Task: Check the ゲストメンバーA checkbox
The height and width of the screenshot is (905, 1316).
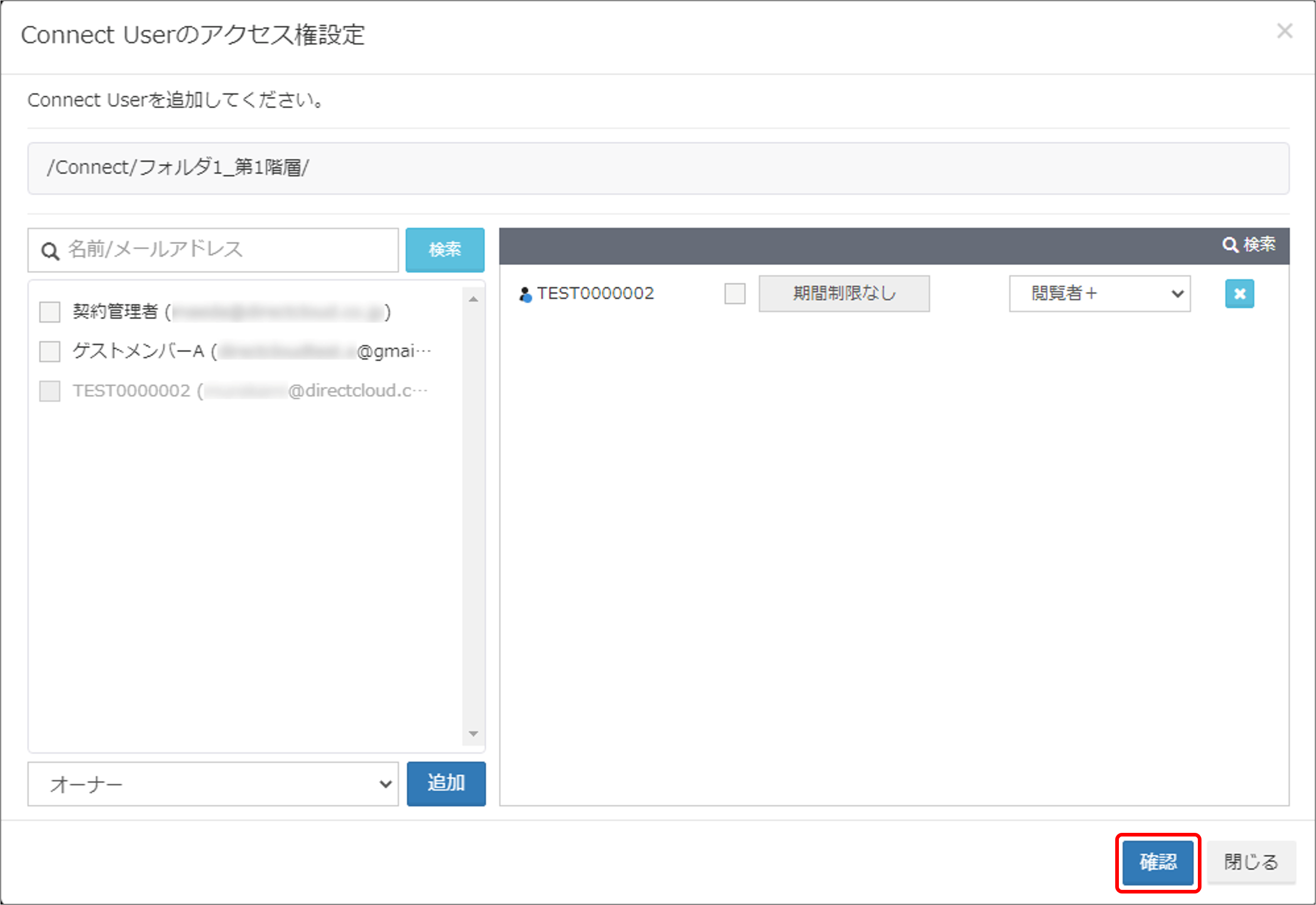Action: point(50,351)
